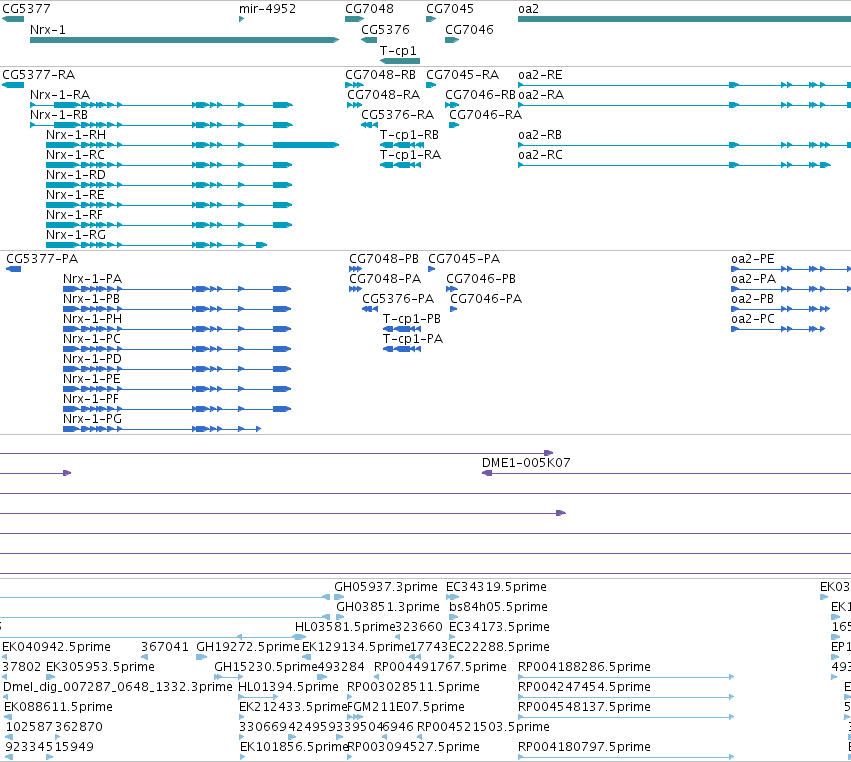Click the CG5377 gene label
Image resolution: width=851 pixels, height=762 pixels.
pos(26,9)
